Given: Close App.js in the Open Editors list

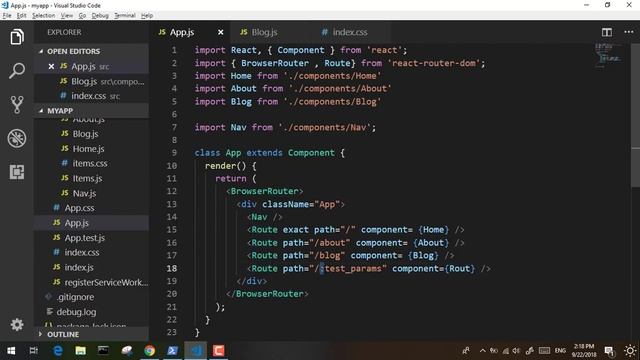Looking at the screenshot, I should (x=51, y=66).
